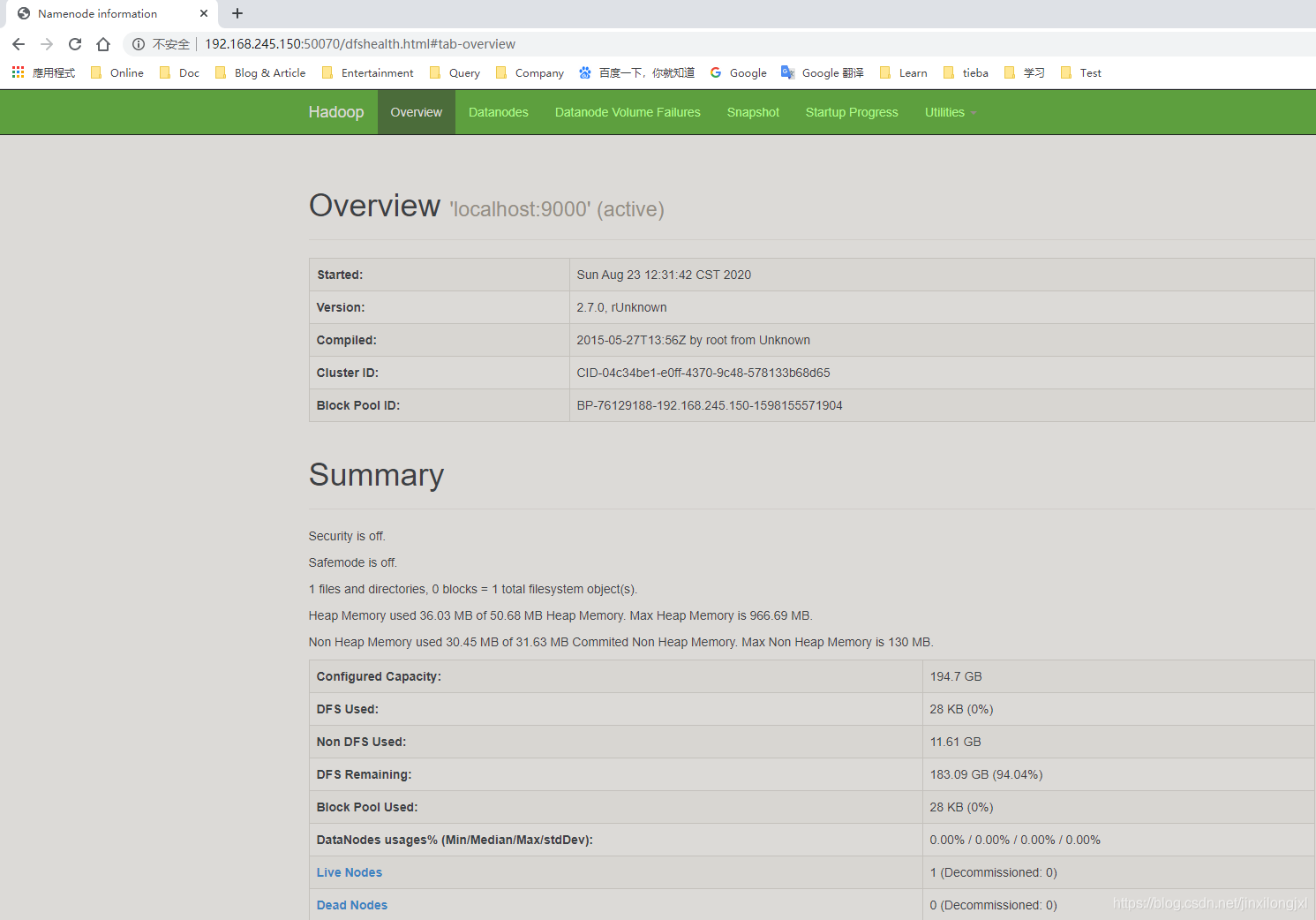
Task: Open the Snapshot tab
Action: [753, 112]
